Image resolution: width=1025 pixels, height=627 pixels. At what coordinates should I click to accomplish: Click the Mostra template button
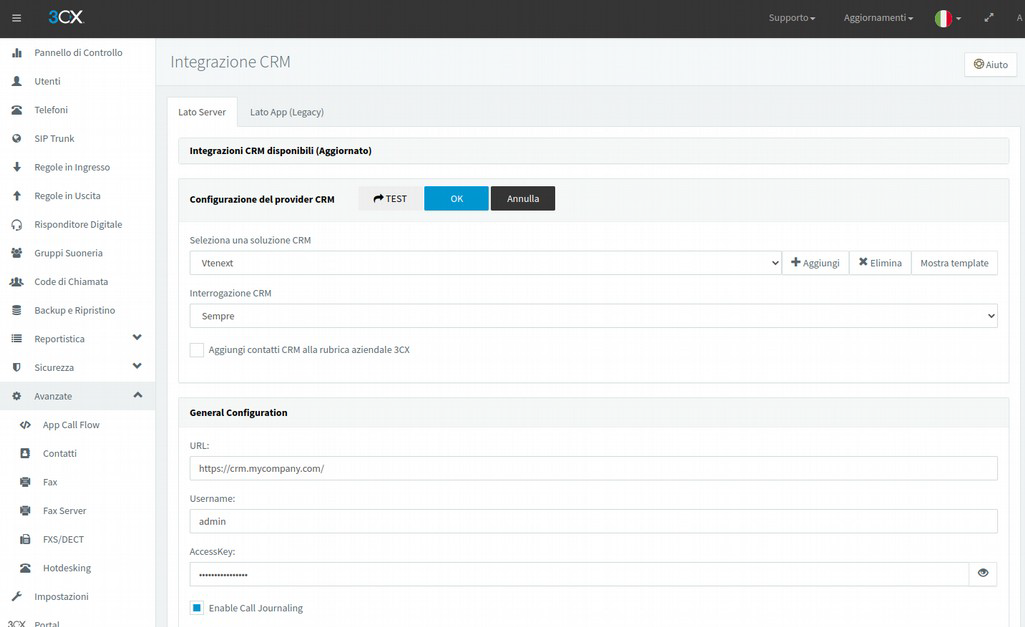click(954, 263)
